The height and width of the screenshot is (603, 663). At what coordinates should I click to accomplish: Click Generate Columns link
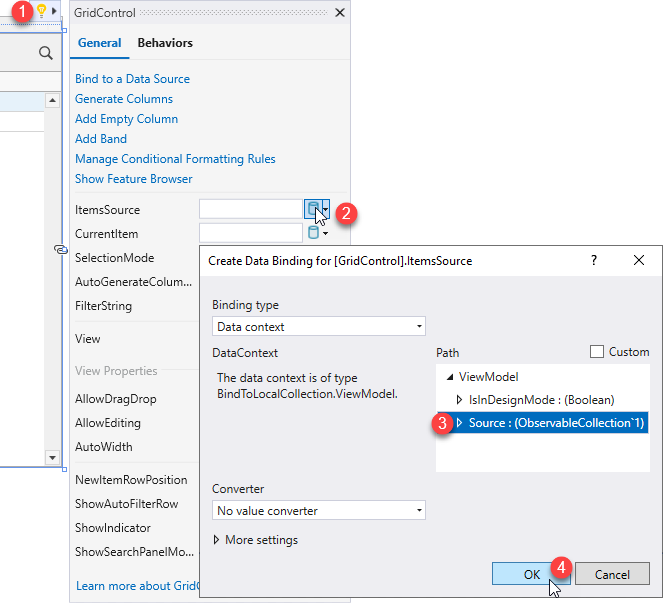click(124, 99)
